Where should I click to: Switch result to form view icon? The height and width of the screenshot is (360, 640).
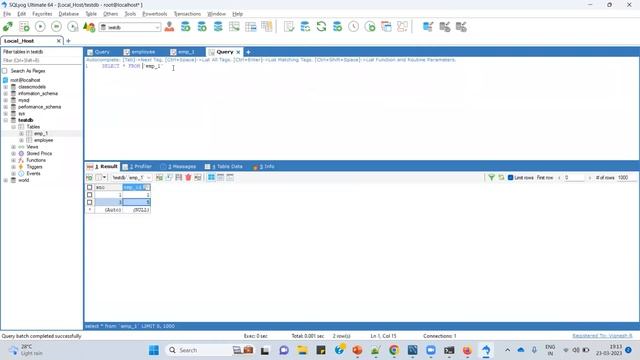pos(220,178)
